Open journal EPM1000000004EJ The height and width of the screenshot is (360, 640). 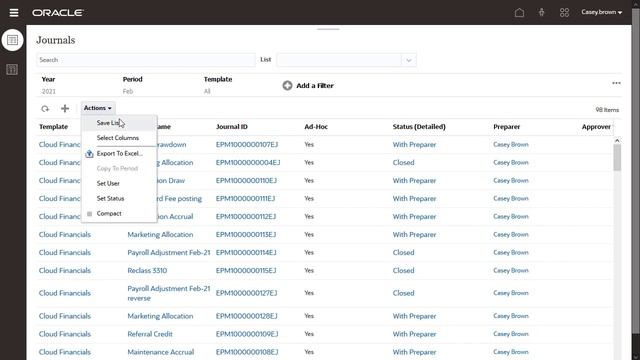248,162
